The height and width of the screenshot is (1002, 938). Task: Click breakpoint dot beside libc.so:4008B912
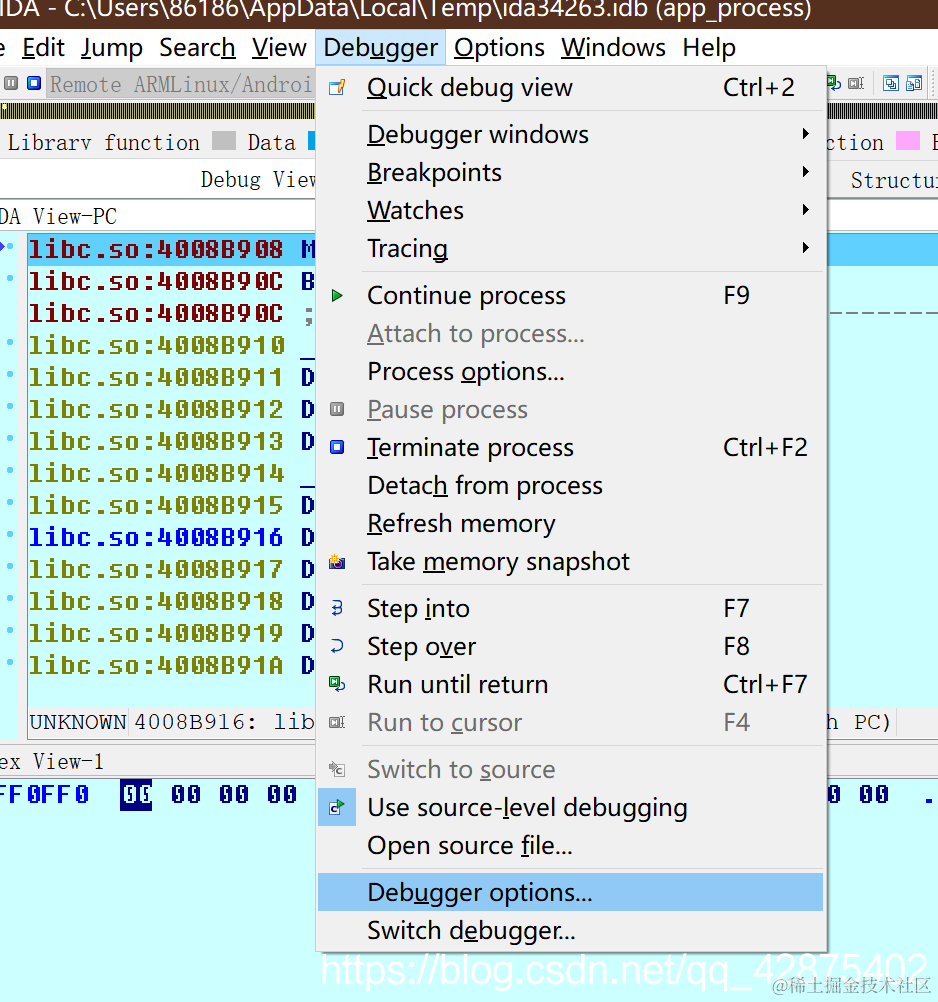pyautogui.click(x=10, y=406)
